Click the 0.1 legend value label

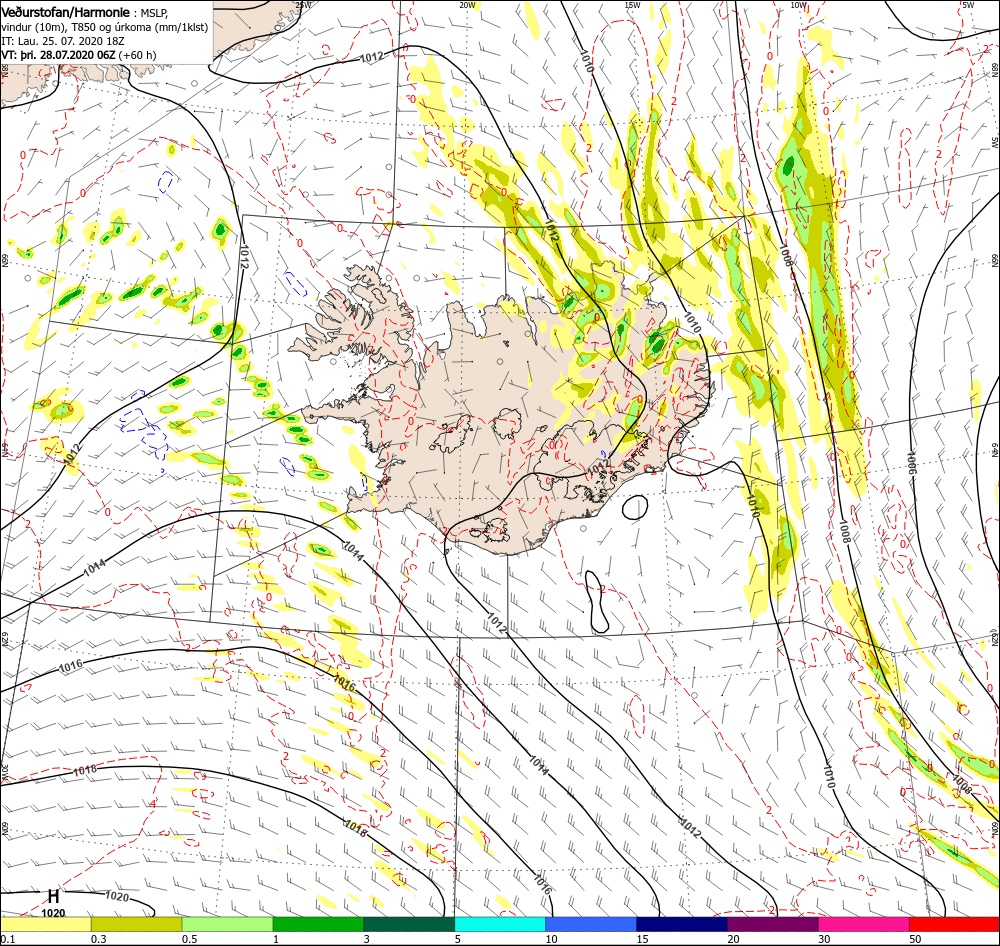click(8, 939)
